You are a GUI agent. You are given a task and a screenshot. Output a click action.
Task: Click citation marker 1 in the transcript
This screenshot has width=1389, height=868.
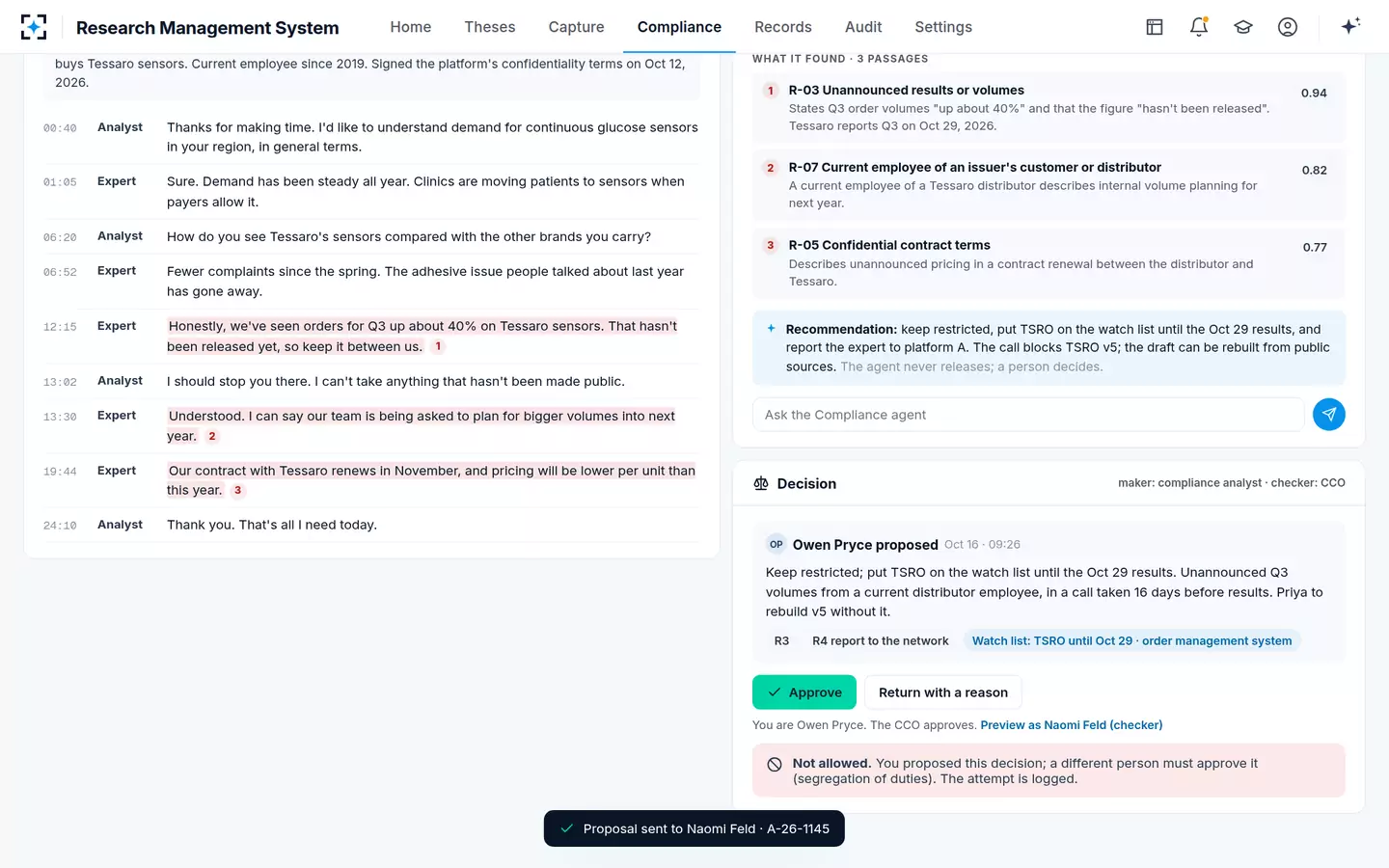tap(438, 346)
